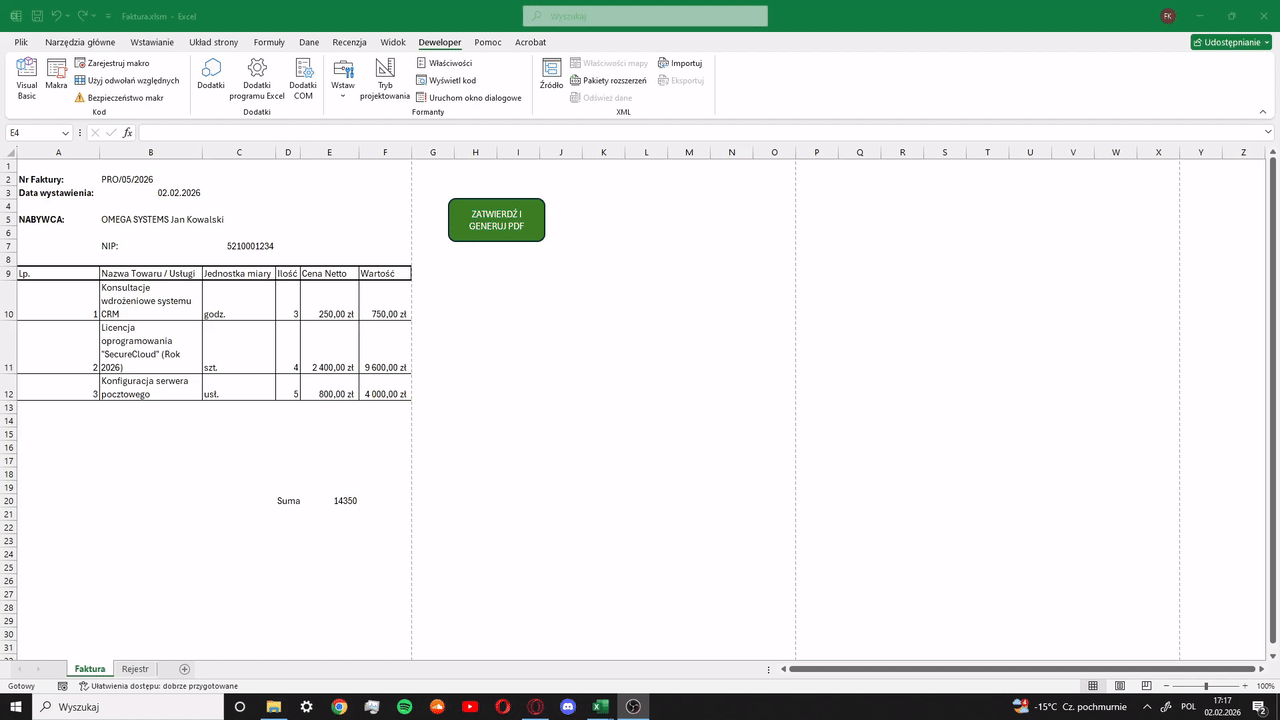The image size is (1280, 720).
Task: Switch to Narzędzia główne tab
Action: click(x=80, y=42)
